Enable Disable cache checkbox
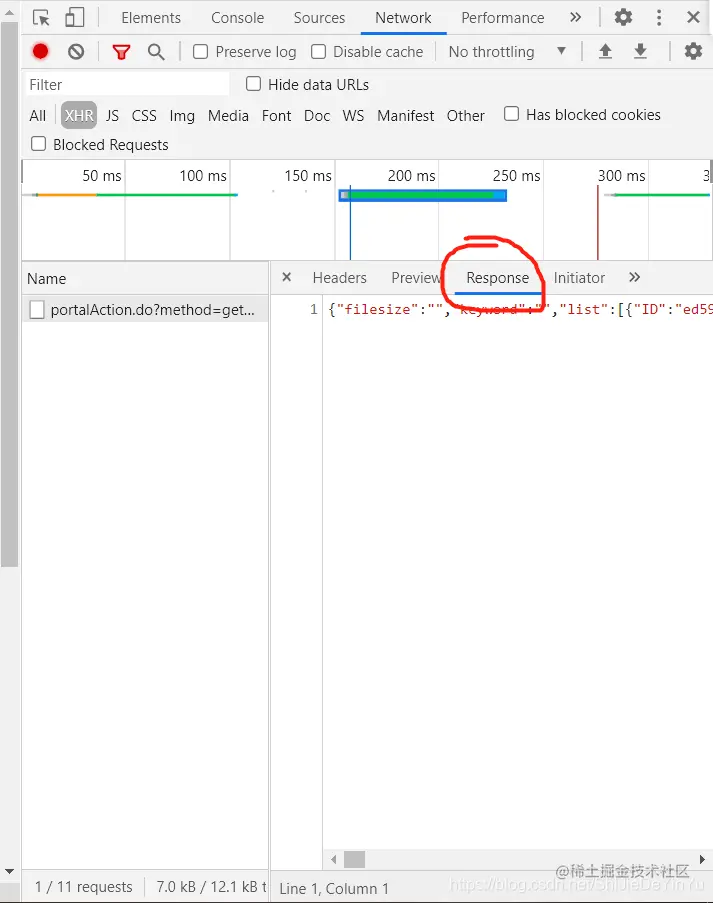713x903 pixels. [318, 52]
